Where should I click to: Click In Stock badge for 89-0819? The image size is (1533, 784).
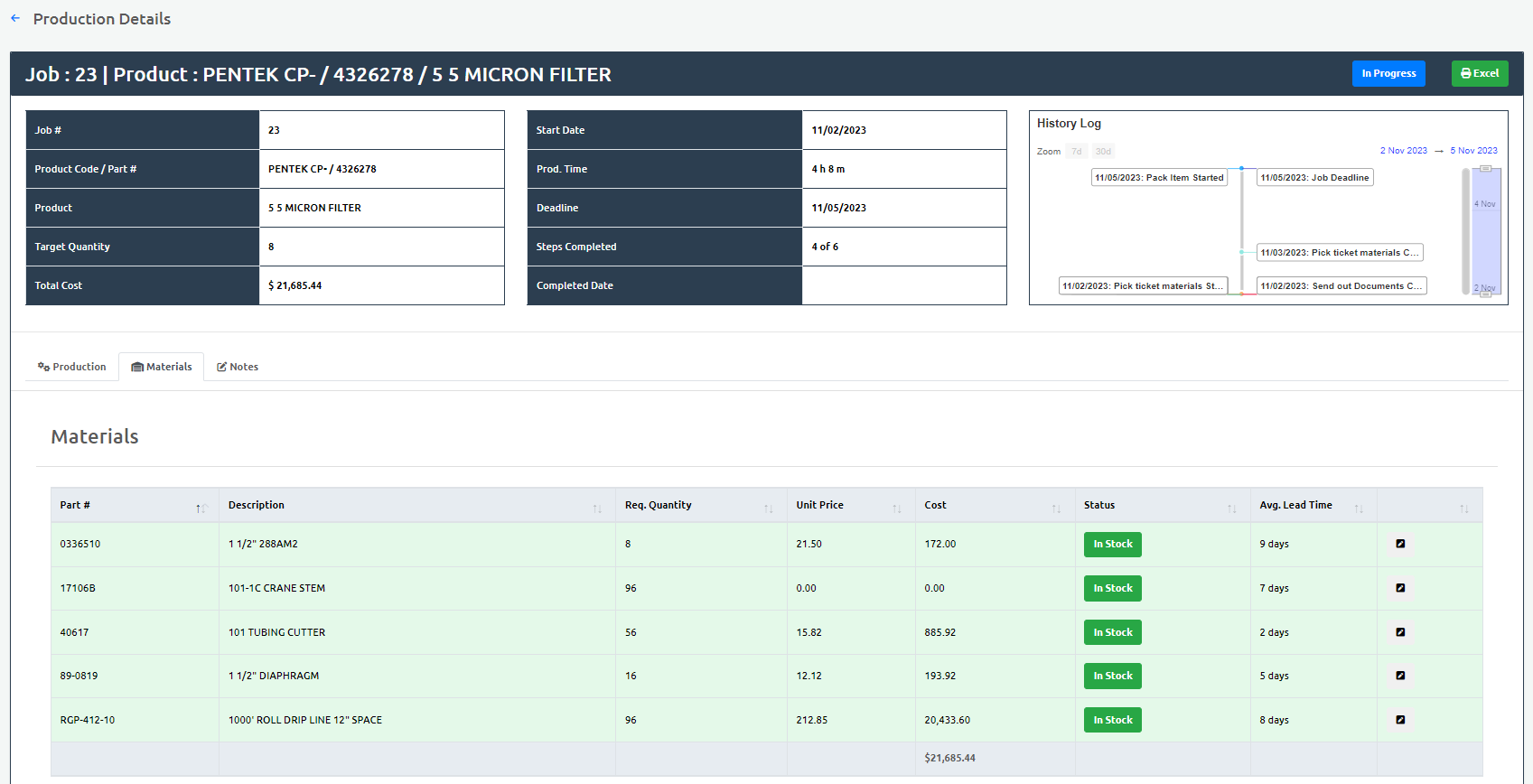pos(1113,676)
